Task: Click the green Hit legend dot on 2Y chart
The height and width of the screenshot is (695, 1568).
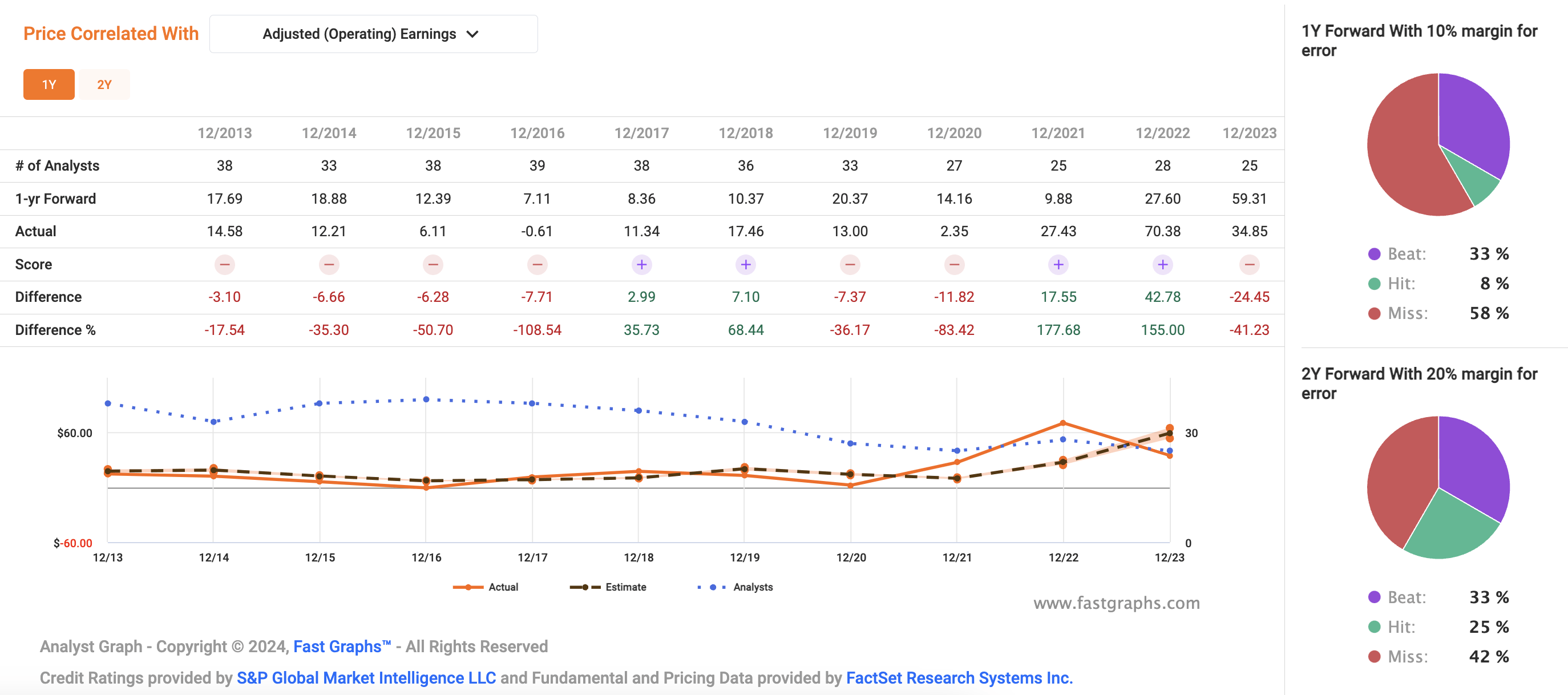Action: tap(1374, 627)
